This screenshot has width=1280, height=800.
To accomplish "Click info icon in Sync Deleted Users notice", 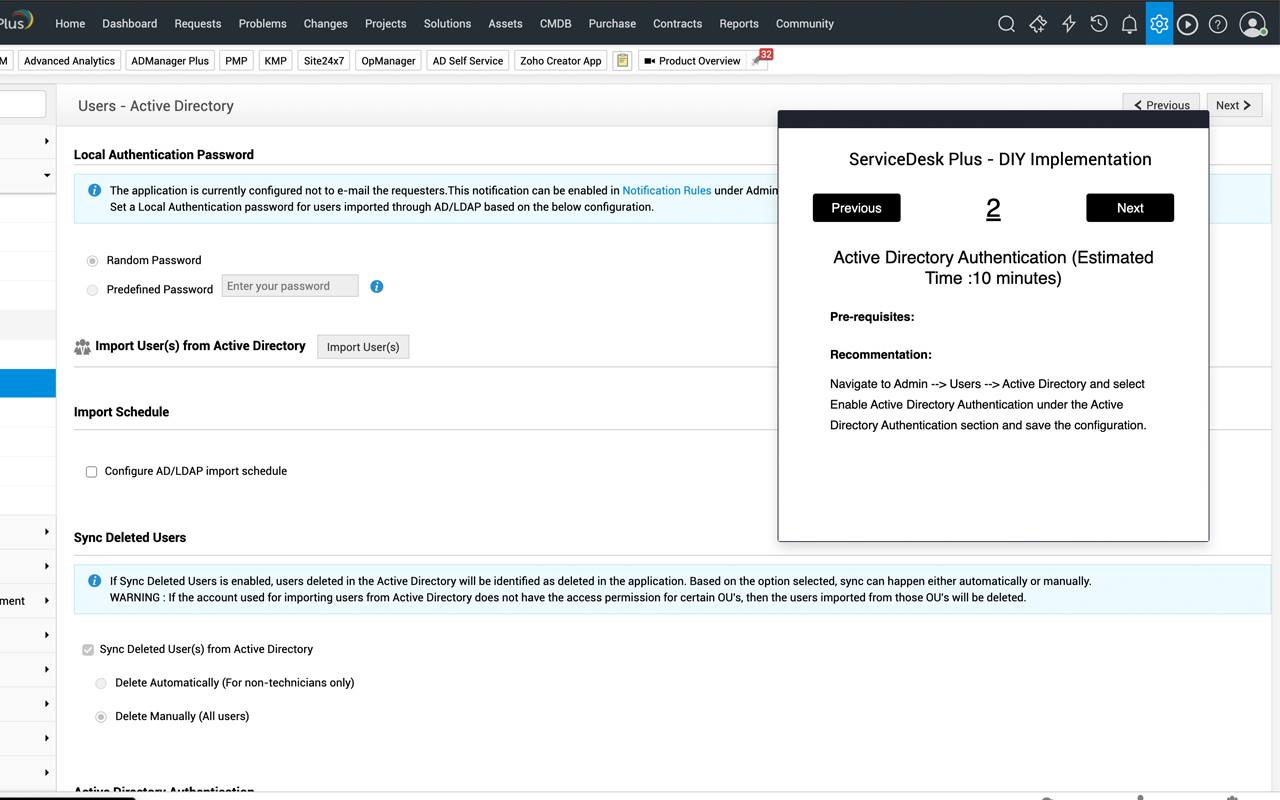I will point(94,581).
